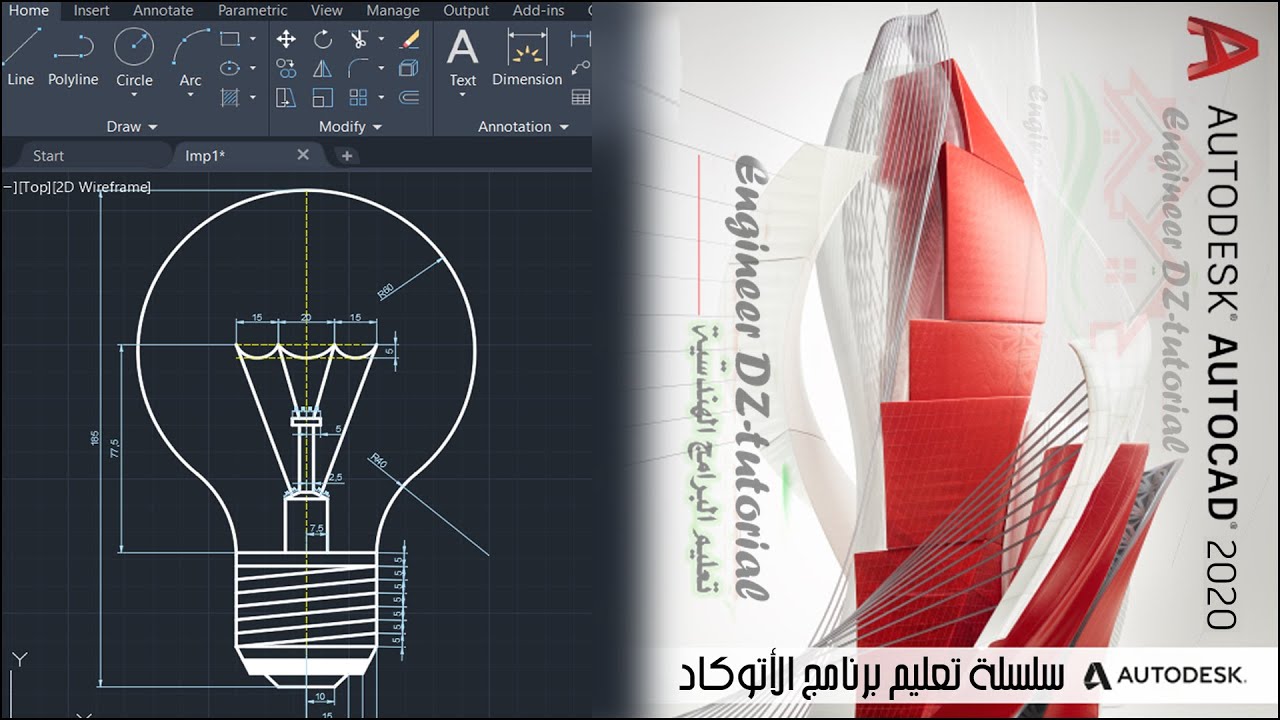Activate the Mirror tool
1280x720 pixels.
322,68
